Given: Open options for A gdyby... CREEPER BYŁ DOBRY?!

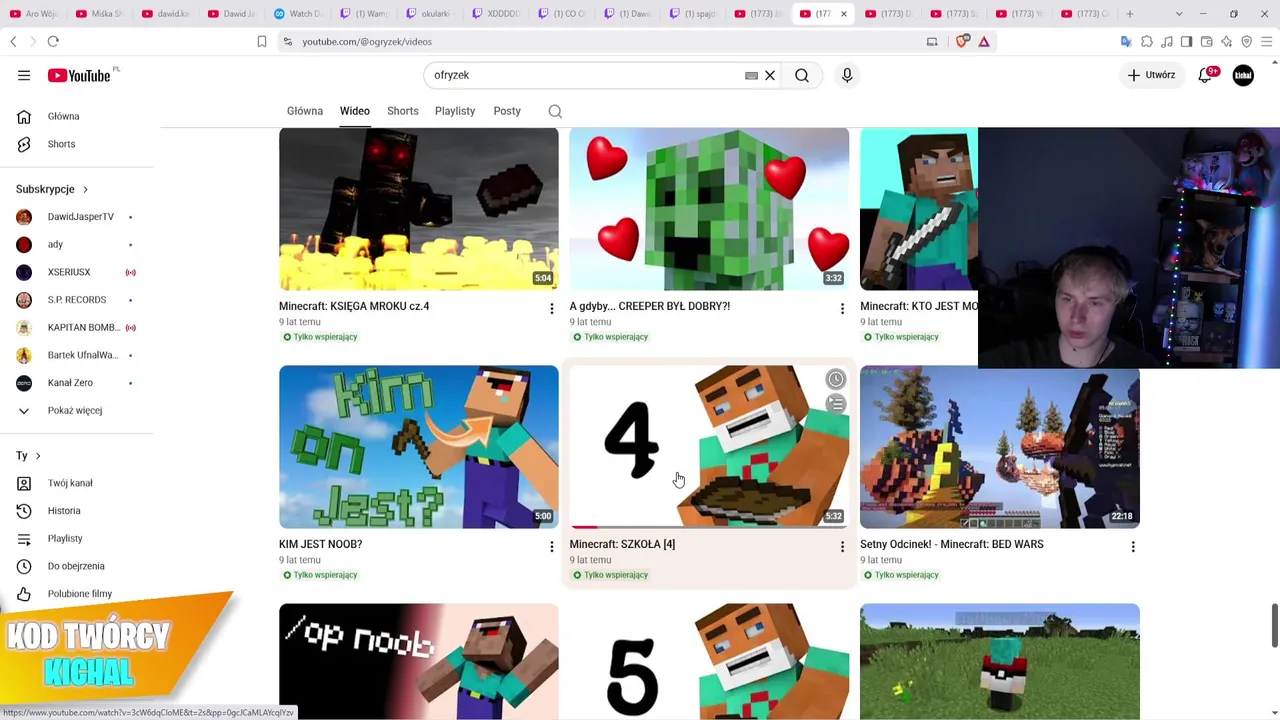Looking at the screenshot, I should click(x=842, y=309).
